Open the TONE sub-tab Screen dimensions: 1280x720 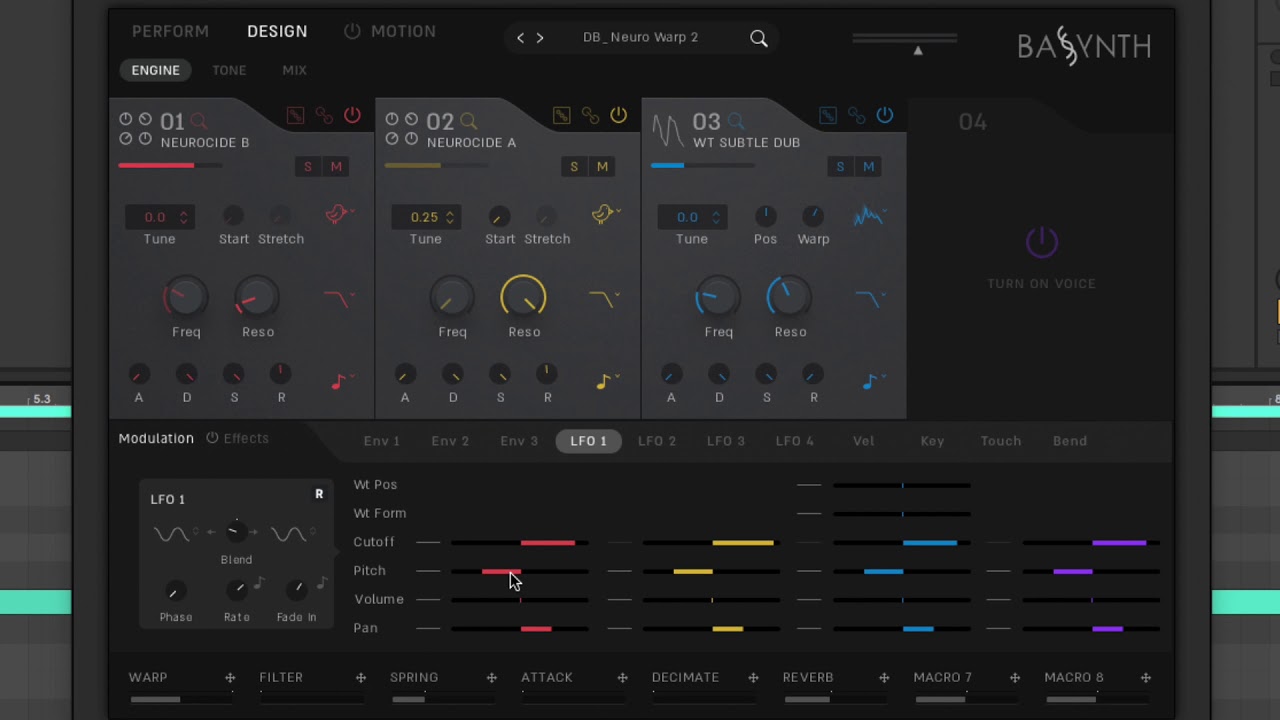pyautogui.click(x=229, y=70)
